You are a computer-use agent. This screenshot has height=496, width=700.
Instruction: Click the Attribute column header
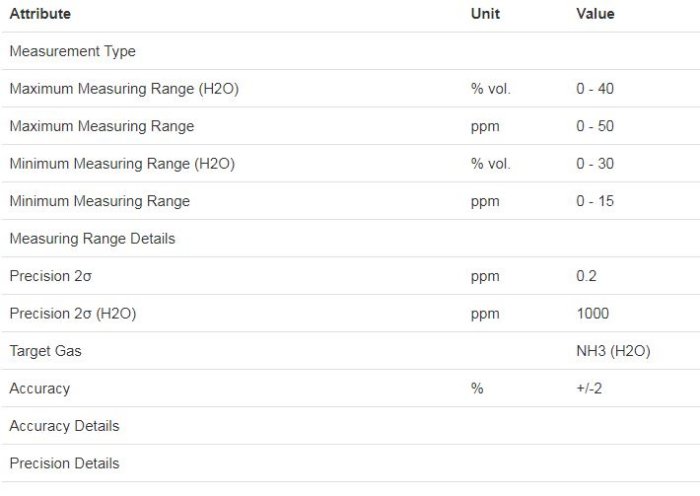(x=40, y=14)
